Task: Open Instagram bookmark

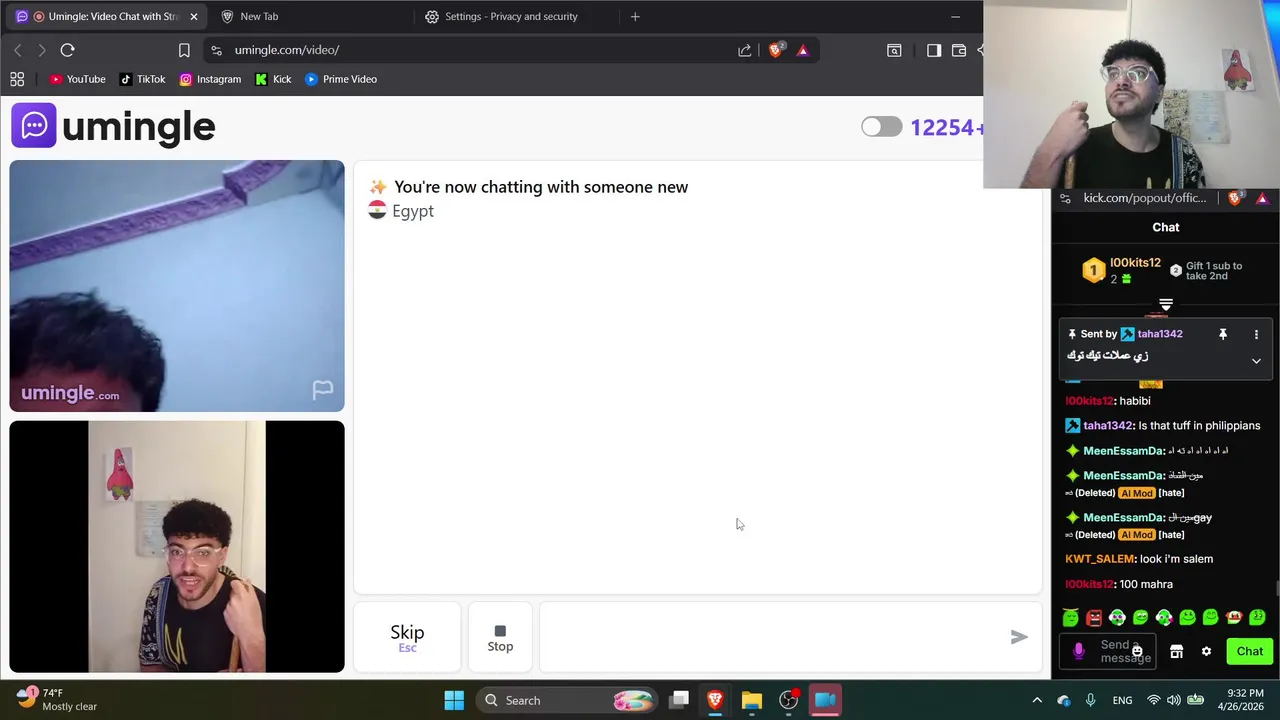Action: point(210,79)
